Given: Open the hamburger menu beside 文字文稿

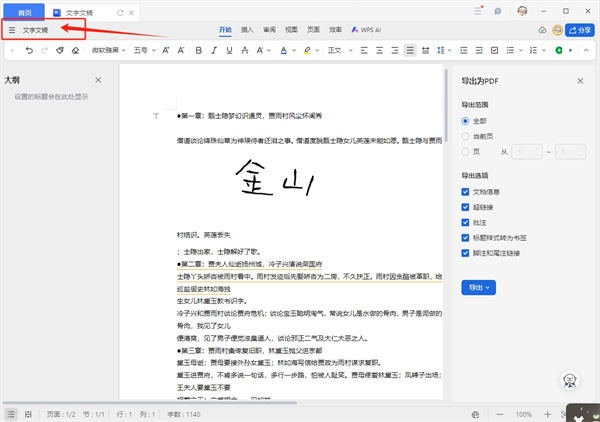Looking at the screenshot, I should pos(12,30).
